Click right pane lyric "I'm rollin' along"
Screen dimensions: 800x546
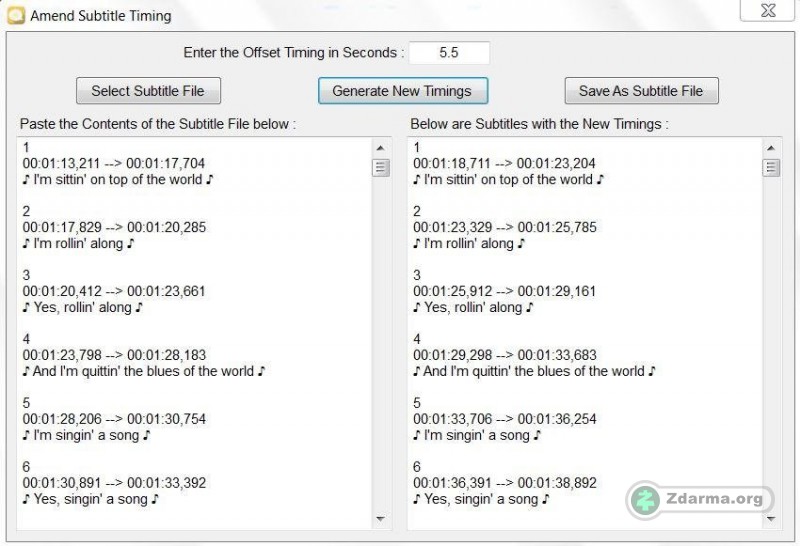coord(469,243)
